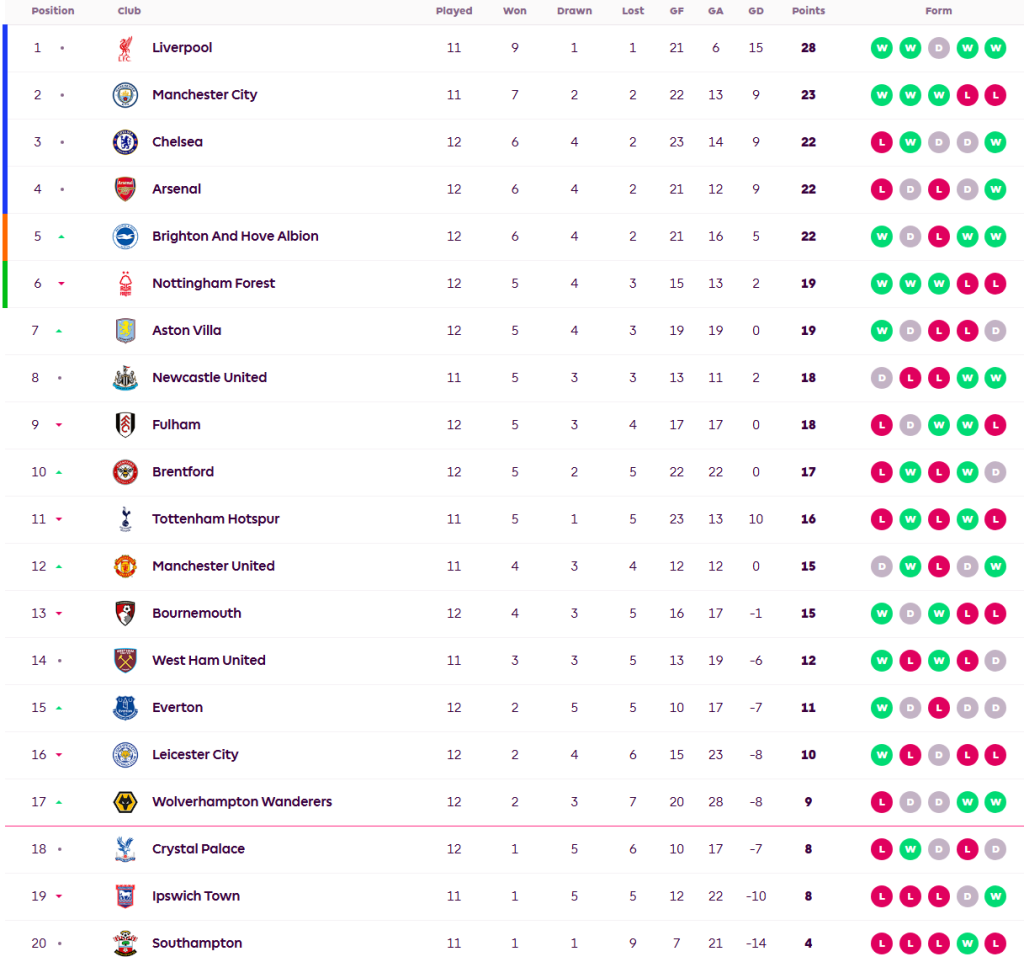The height and width of the screenshot is (962, 1024).
Task: Click the Newcastle United crest icon
Action: 125,378
